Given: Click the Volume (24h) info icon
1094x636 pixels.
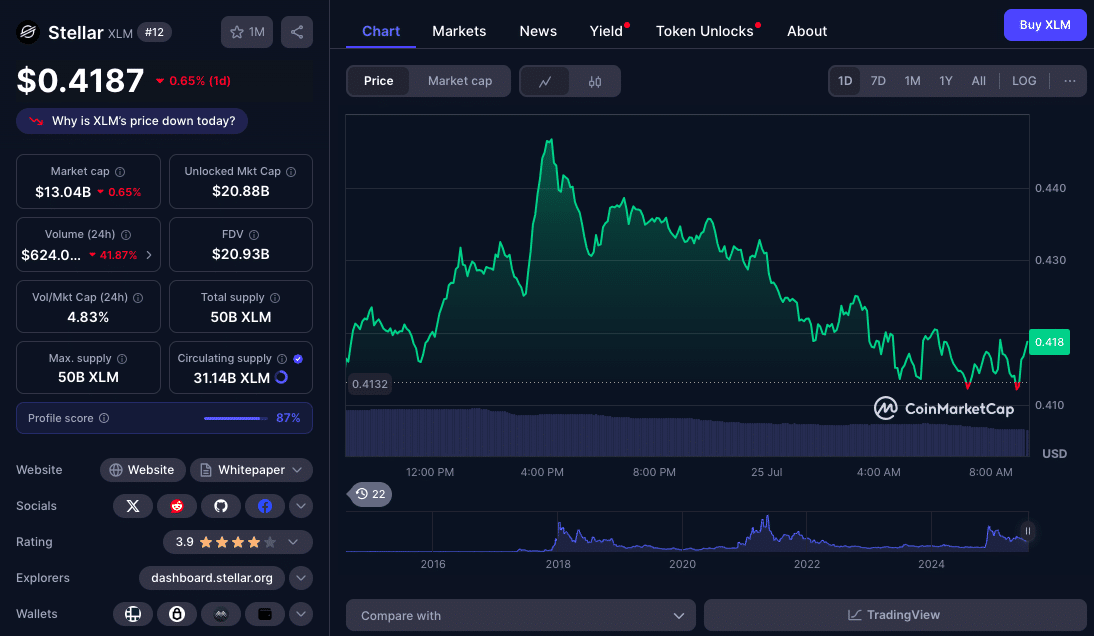Looking at the screenshot, I should (x=126, y=235).
